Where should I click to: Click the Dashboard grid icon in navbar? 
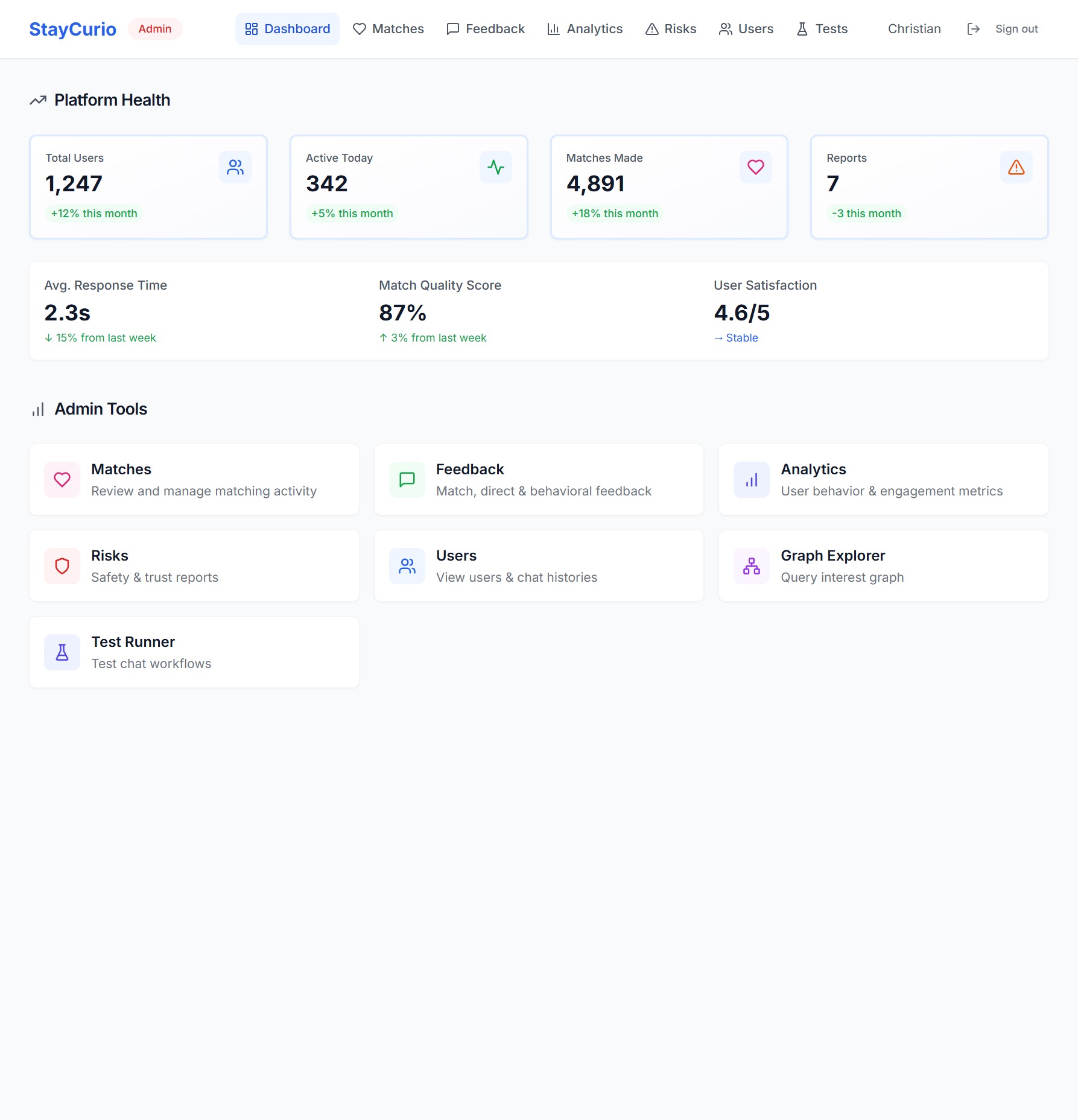(x=252, y=29)
